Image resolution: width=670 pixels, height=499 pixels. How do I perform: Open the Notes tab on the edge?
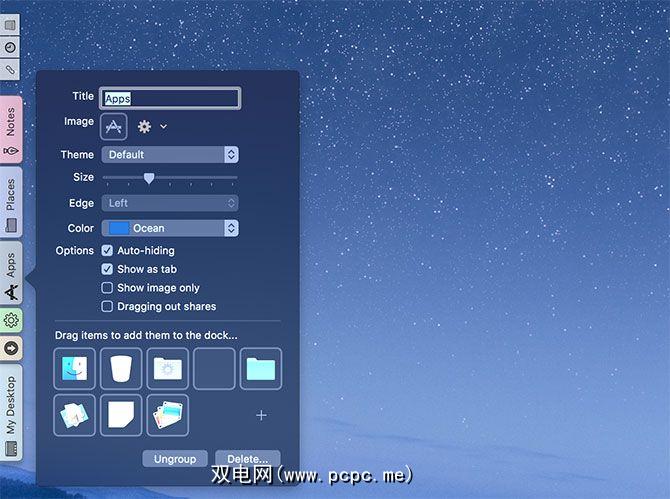point(11,130)
